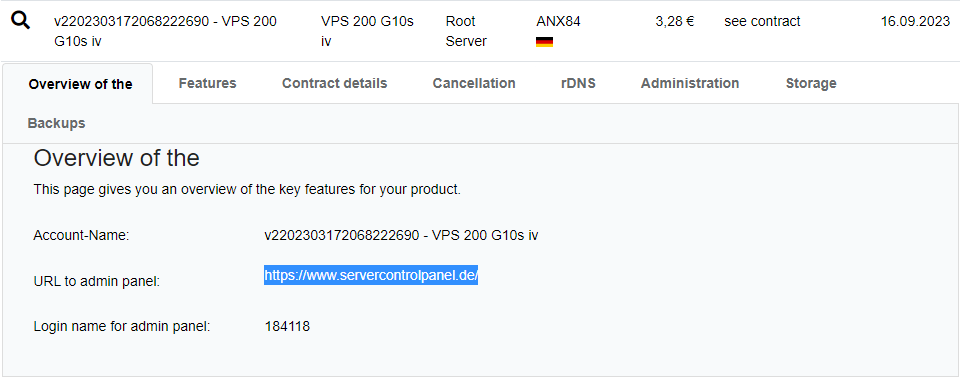Image resolution: width=964 pixels, height=388 pixels.
Task: Open the Storage tab
Action: (811, 83)
